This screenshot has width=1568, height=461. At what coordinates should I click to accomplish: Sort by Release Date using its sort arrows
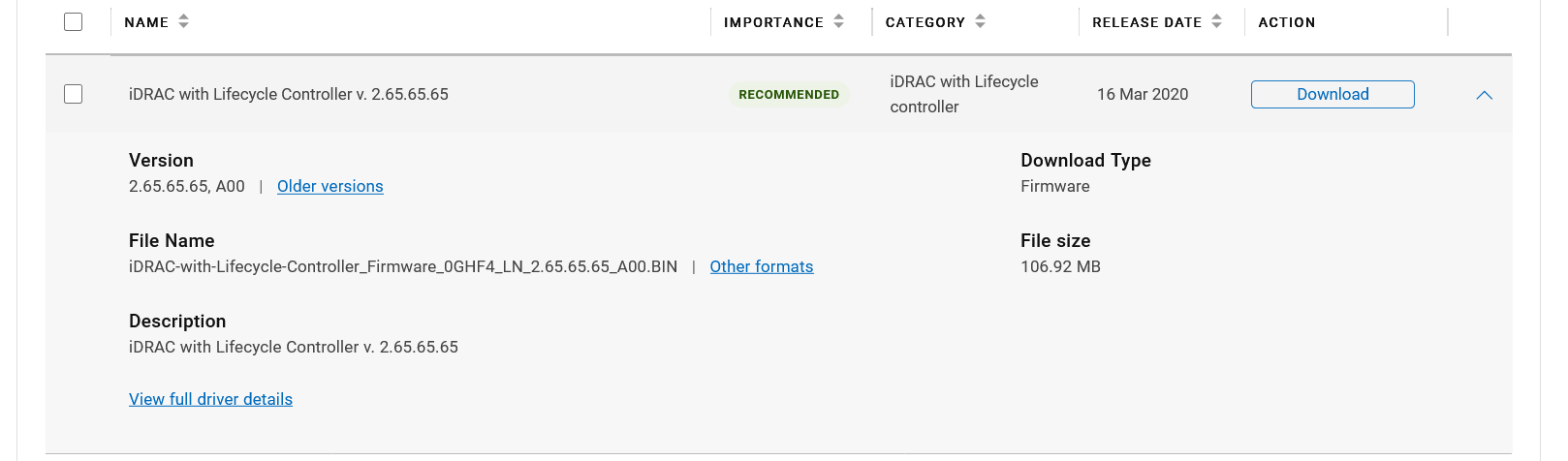tap(1216, 21)
